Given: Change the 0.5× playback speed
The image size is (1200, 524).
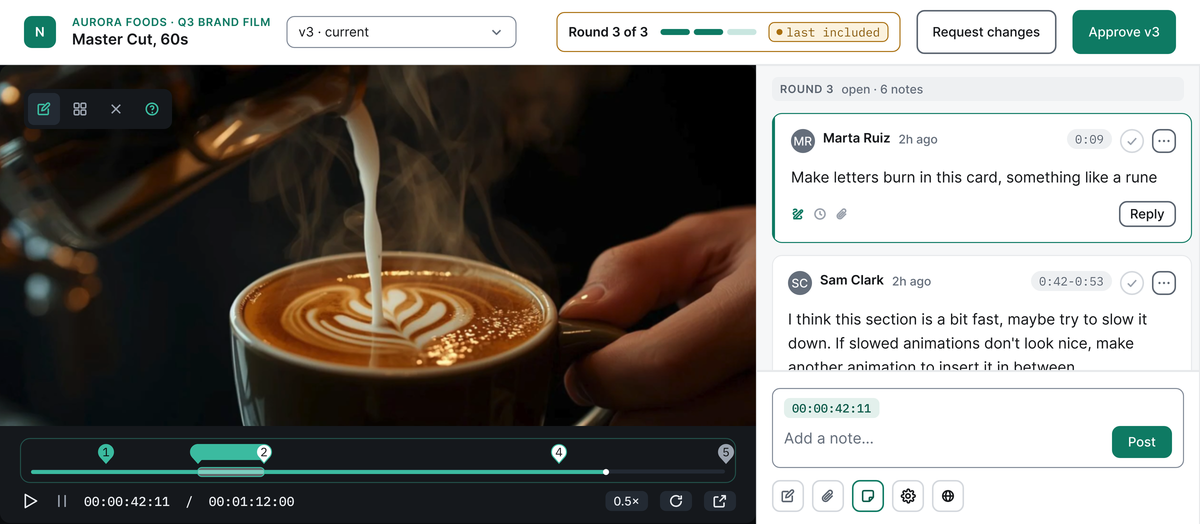Looking at the screenshot, I should click(x=627, y=501).
